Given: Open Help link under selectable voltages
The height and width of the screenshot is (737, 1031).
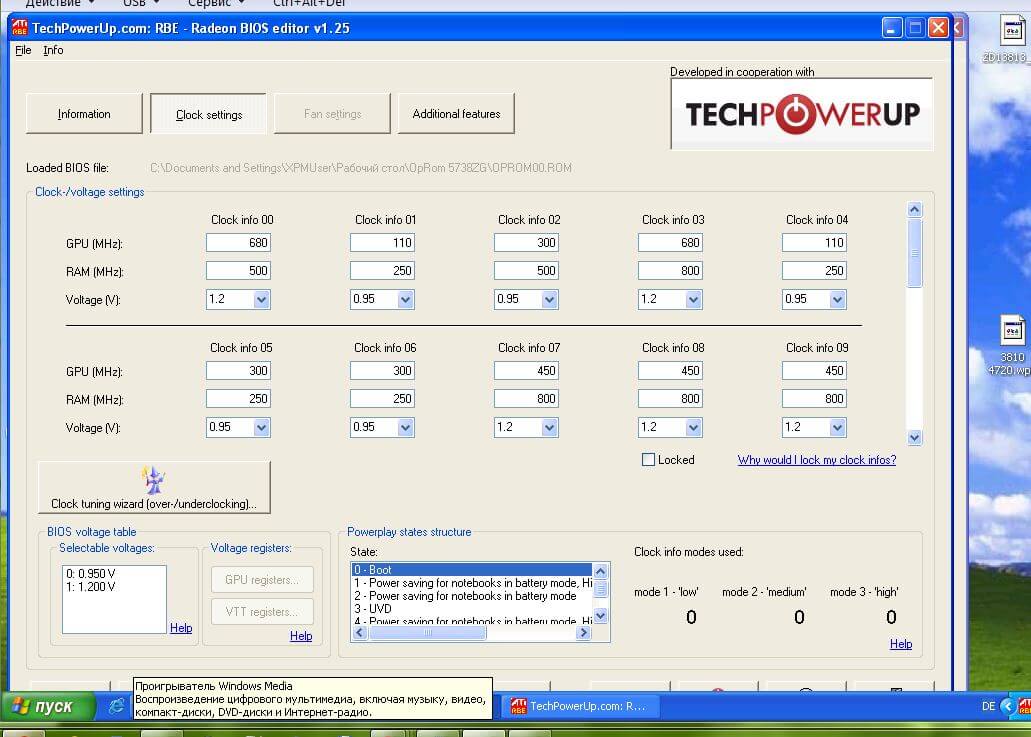Looking at the screenshot, I should pyautogui.click(x=181, y=628).
